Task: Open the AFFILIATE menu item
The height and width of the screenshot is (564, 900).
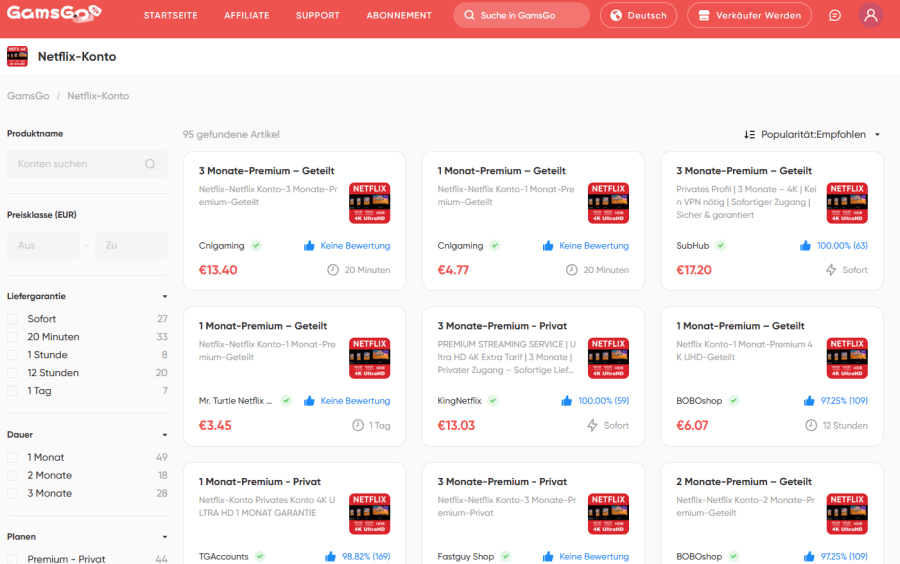Action: coord(246,16)
